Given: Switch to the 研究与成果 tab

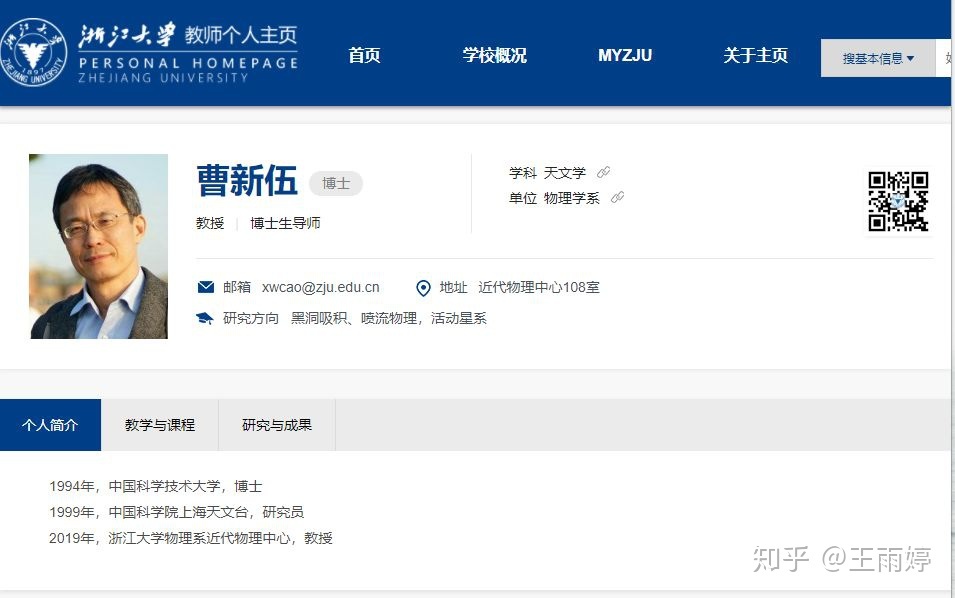Looking at the screenshot, I should point(277,425).
